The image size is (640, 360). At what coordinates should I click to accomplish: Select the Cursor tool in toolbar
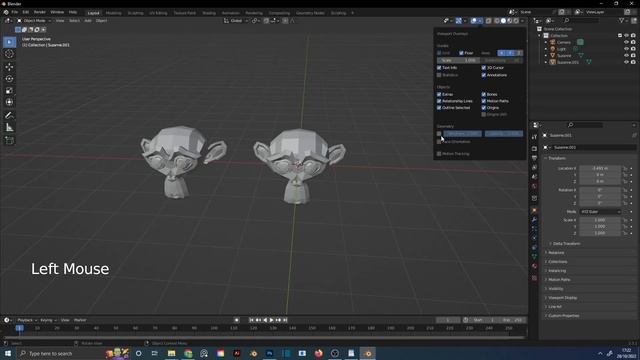point(9,54)
